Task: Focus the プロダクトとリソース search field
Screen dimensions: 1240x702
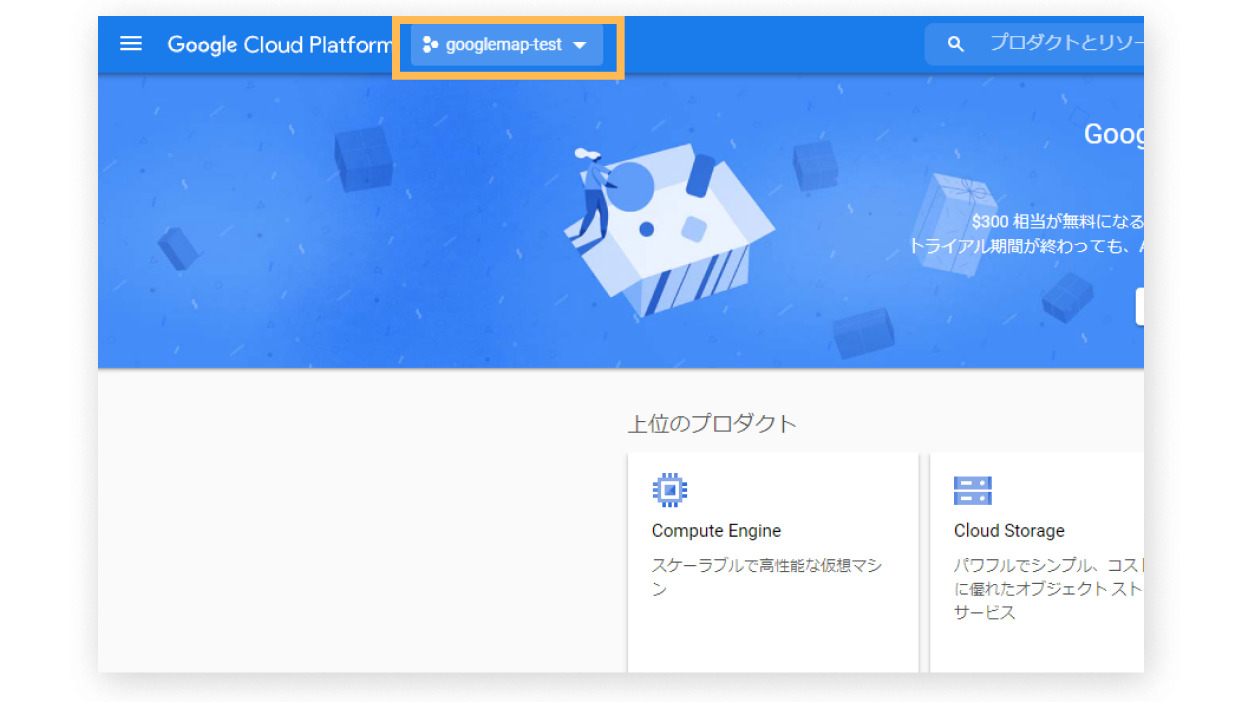Action: point(1064,44)
